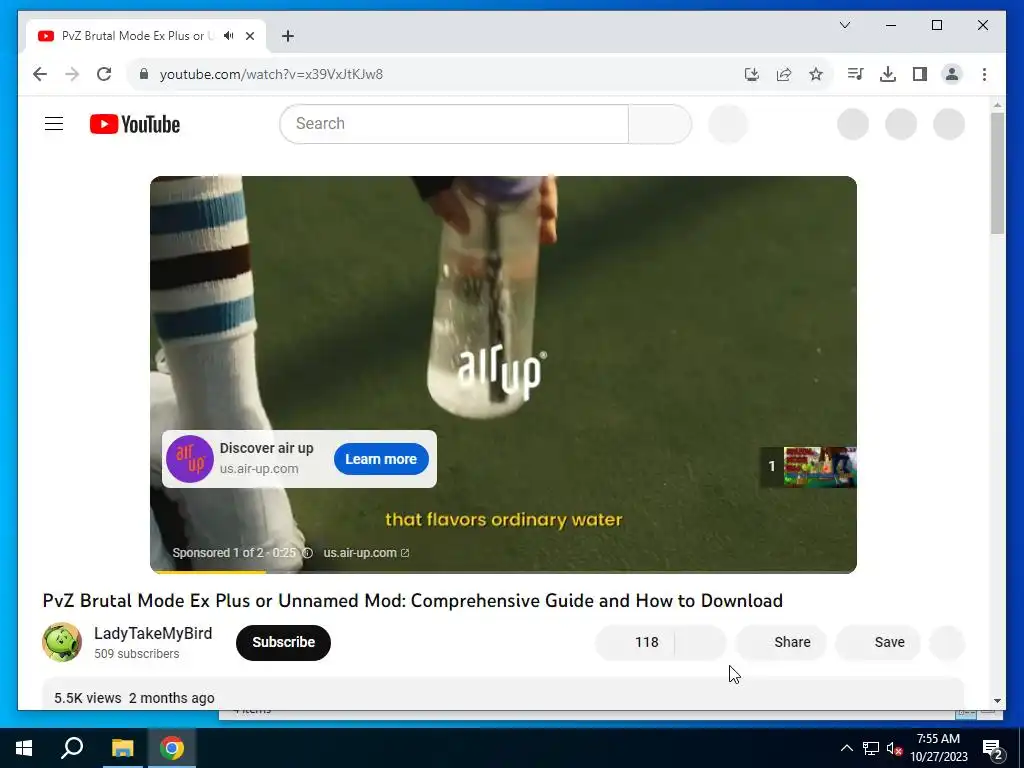Click Chrome icon in taskbar
Viewport: 1024px width, 768px height.
click(x=172, y=748)
